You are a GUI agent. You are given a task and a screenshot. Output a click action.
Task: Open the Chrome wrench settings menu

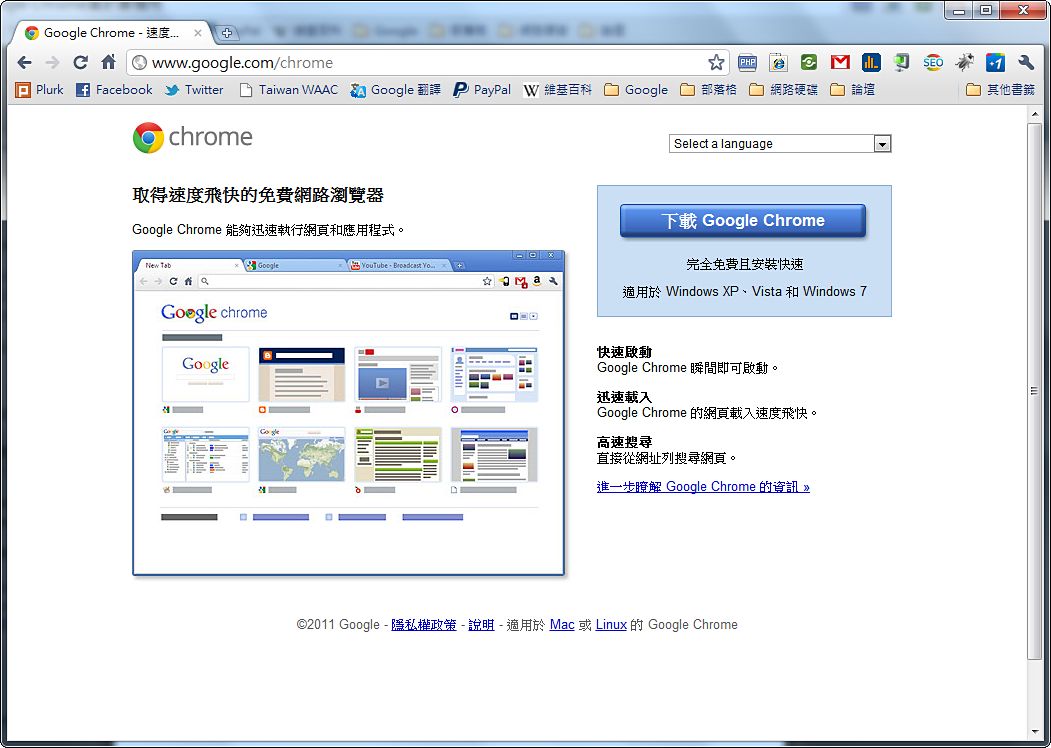1026,62
